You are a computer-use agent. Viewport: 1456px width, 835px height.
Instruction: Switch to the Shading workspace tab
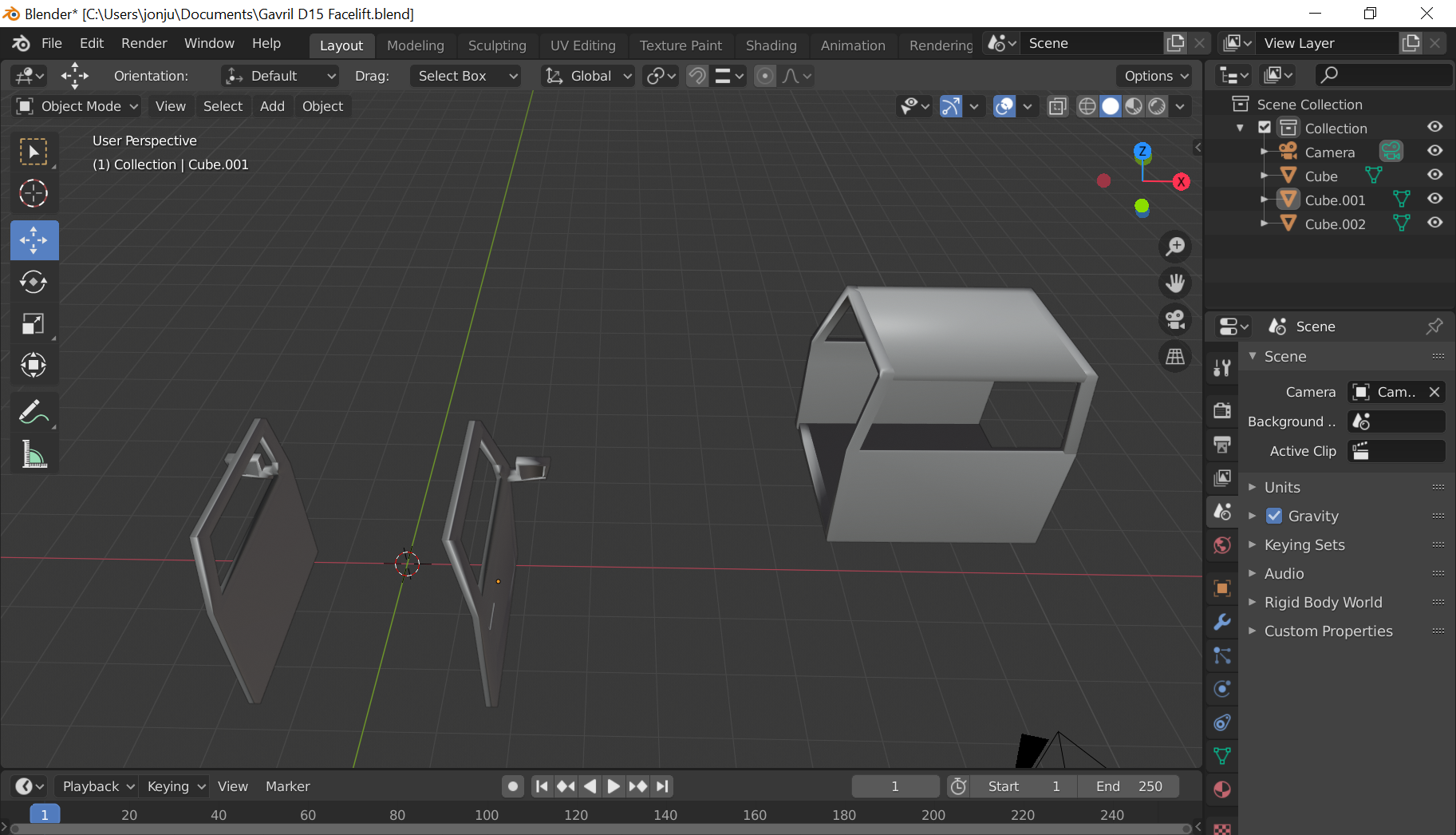pos(771,46)
